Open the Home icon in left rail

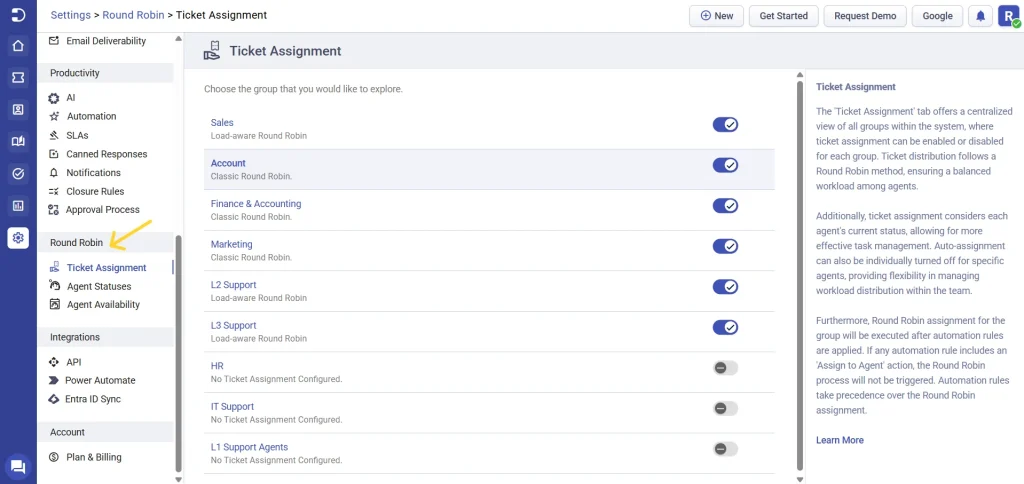(x=18, y=46)
